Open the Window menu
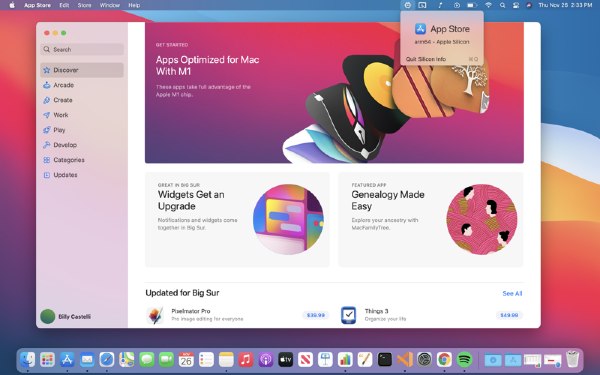The image size is (600, 375). [x=110, y=5]
